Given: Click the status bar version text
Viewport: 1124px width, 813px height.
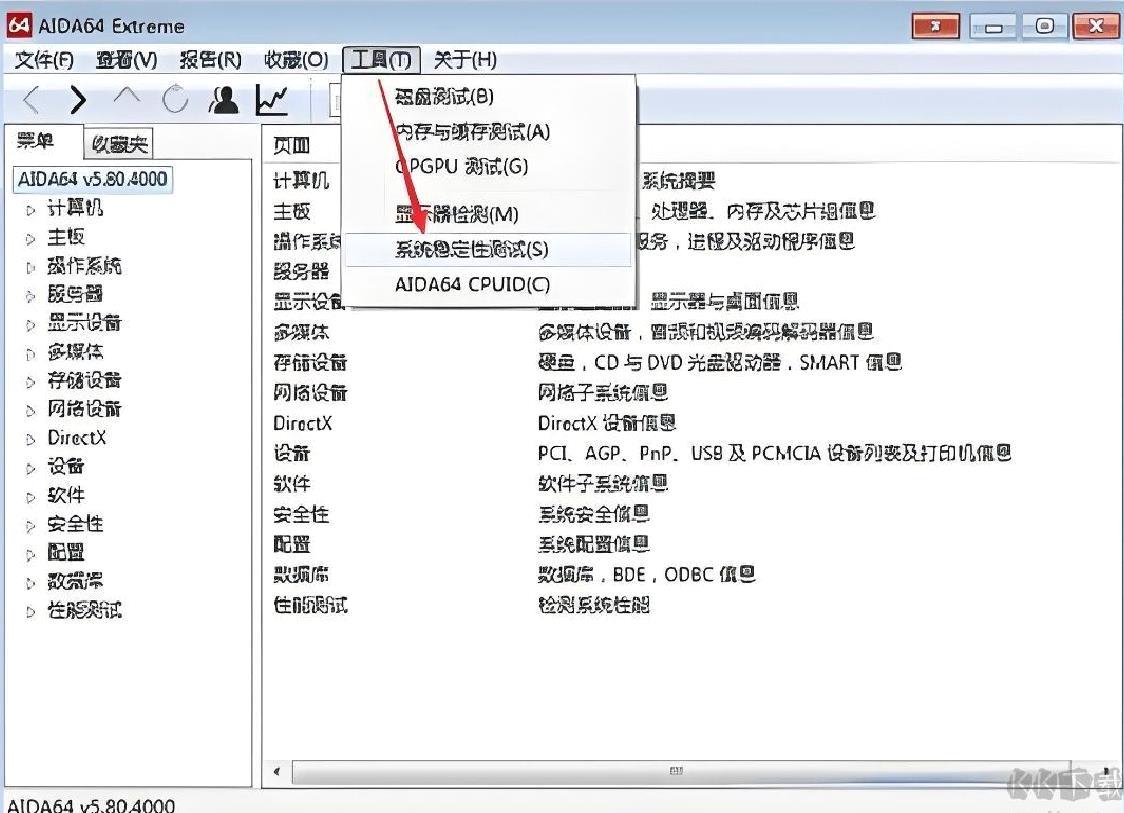Looking at the screenshot, I should (91, 805).
